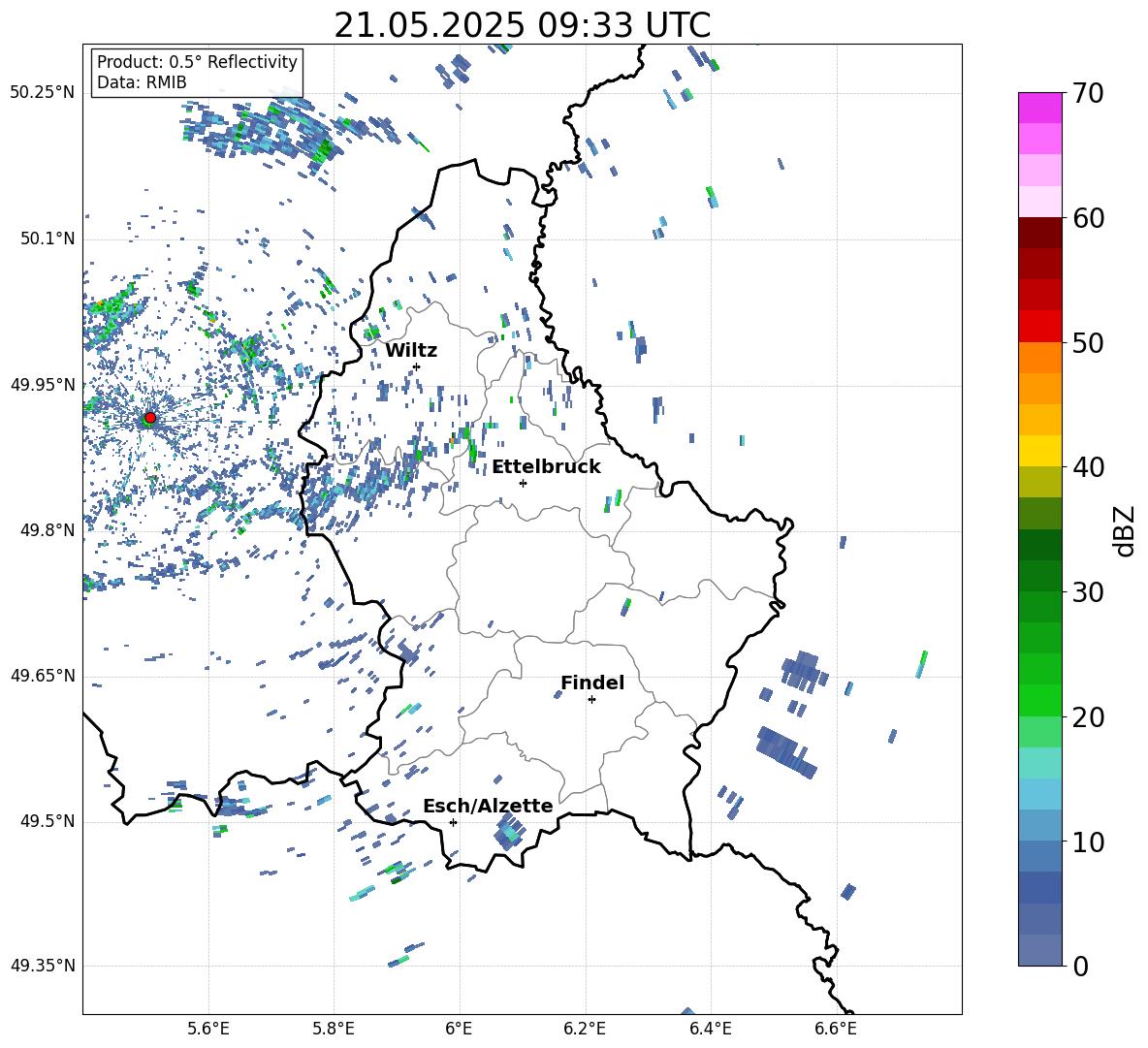Select the Ettelbruck city label
The image size is (1148, 1048).
546,467
